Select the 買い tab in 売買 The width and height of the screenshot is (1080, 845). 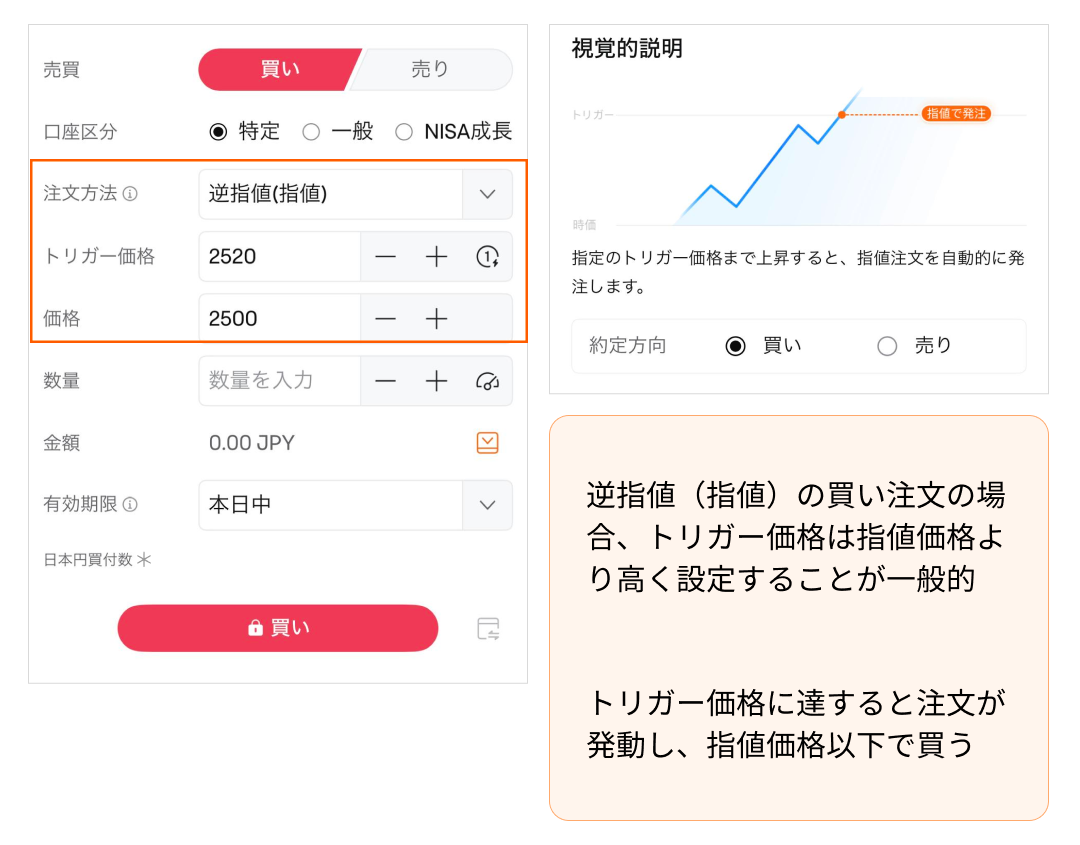click(278, 70)
